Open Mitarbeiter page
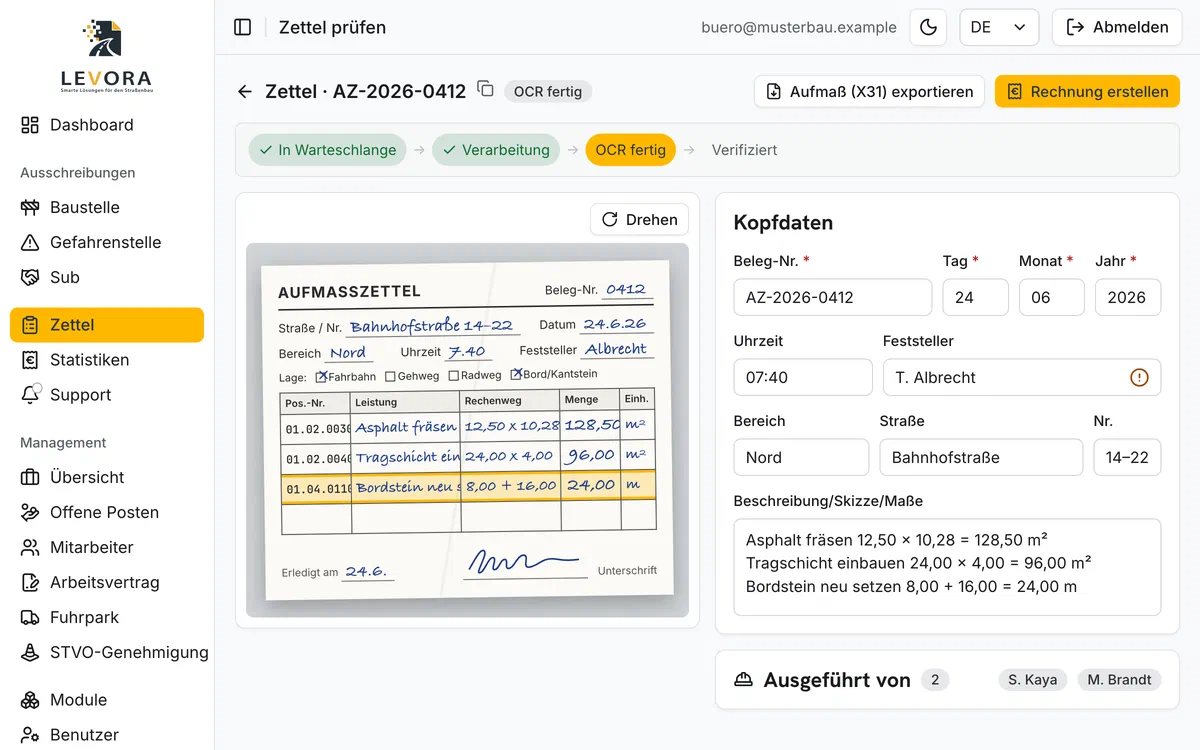 pyautogui.click(x=107, y=548)
